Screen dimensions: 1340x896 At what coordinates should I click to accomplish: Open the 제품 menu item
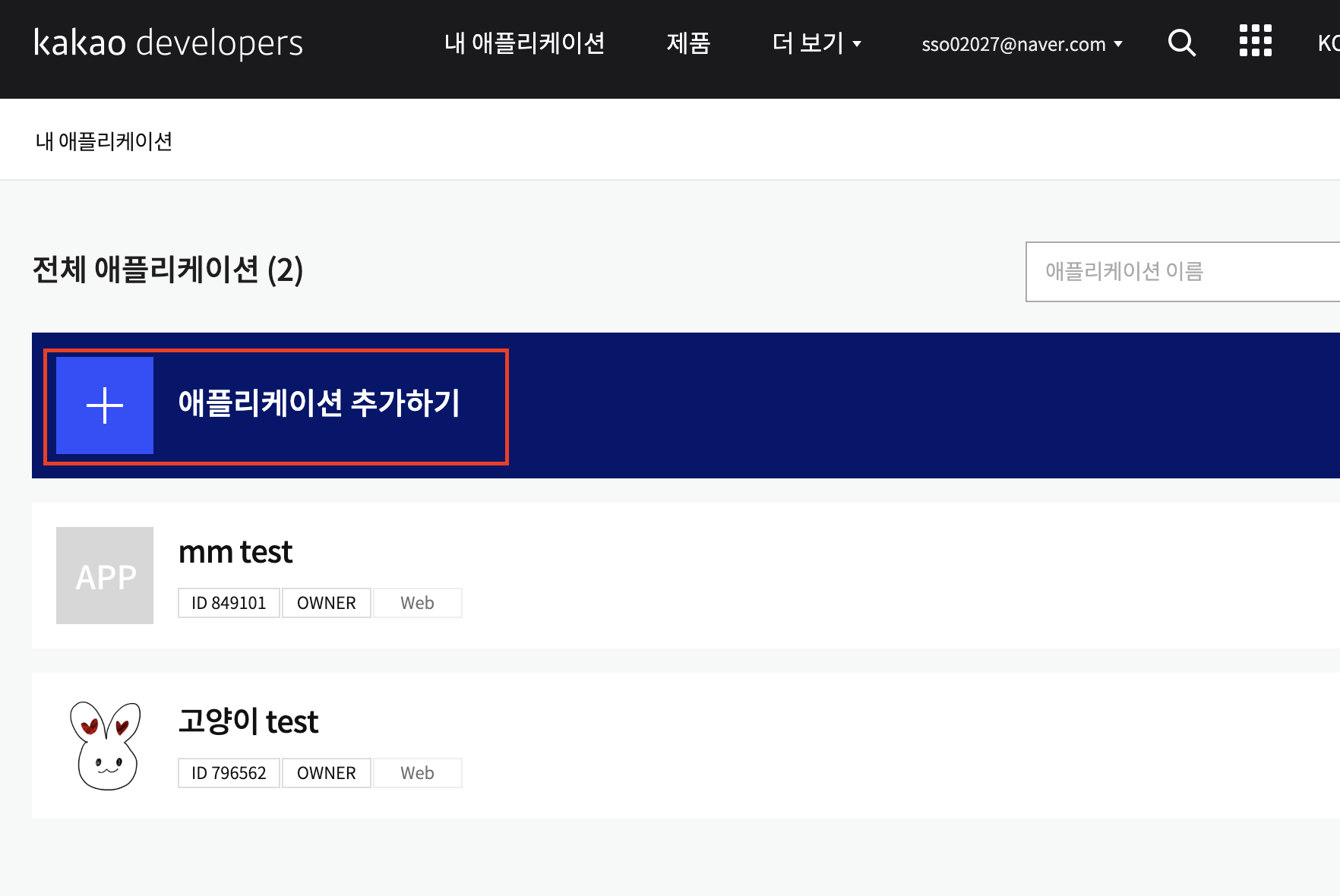pos(688,43)
